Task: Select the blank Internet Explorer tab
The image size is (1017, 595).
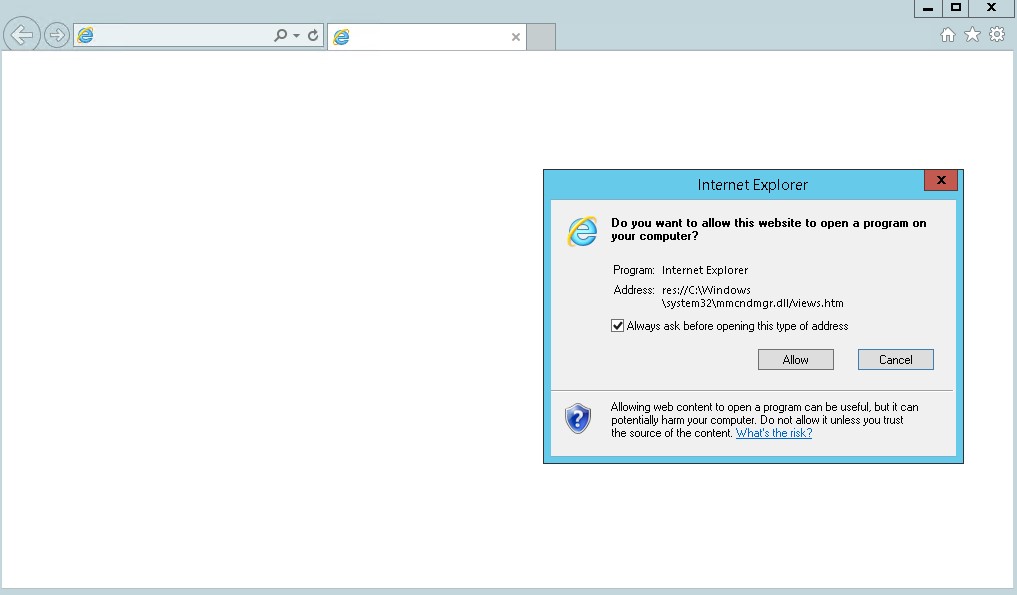Action: coord(427,37)
